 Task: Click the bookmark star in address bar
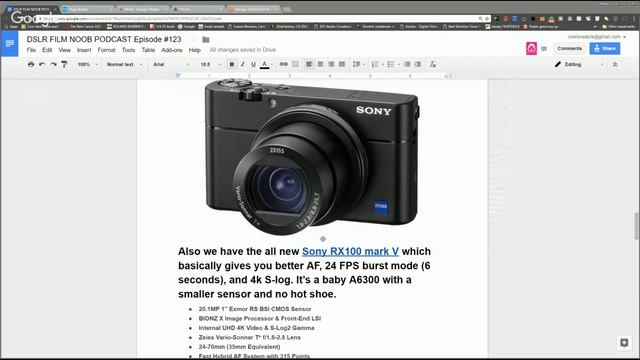coord(487,18)
